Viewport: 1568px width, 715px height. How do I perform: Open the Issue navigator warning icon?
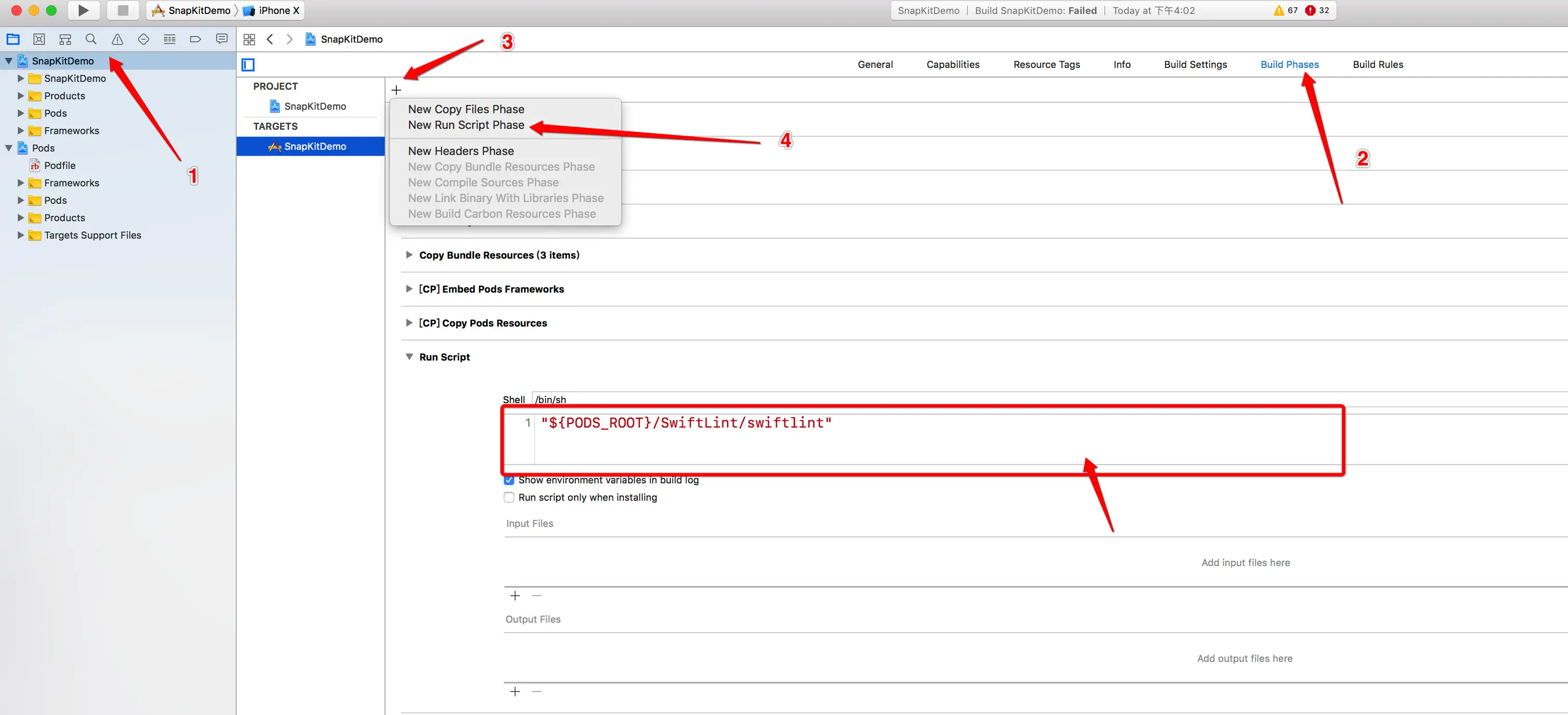(x=118, y=39)
